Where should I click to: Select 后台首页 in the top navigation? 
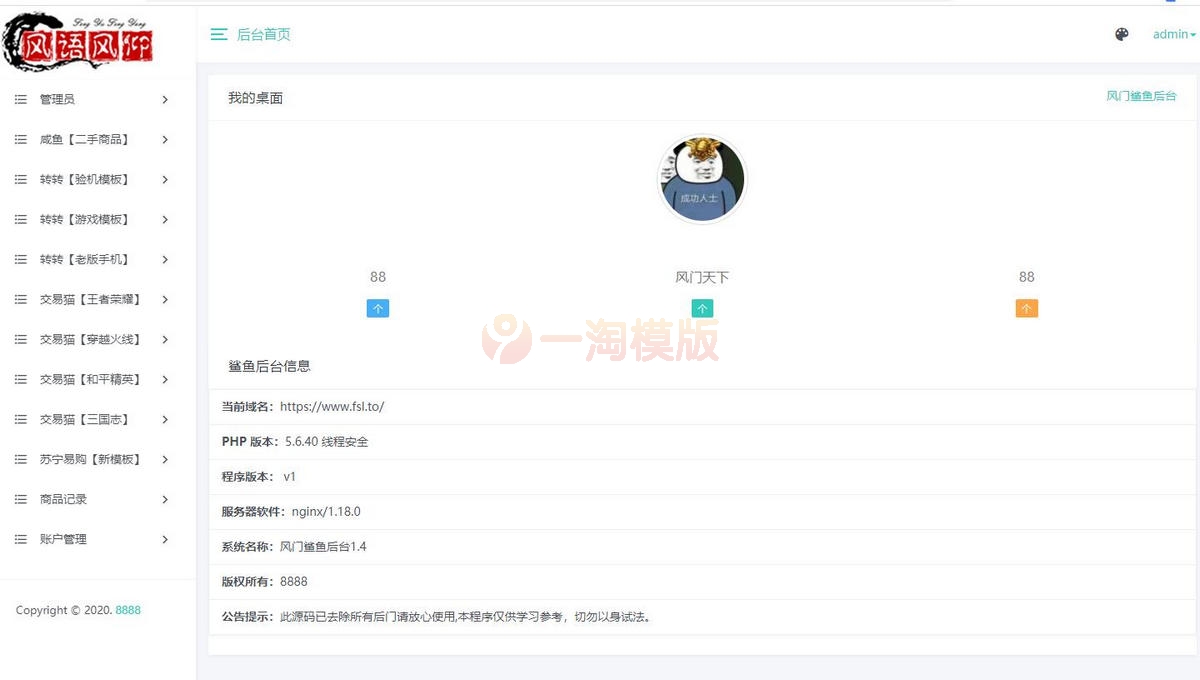[263, 34]
